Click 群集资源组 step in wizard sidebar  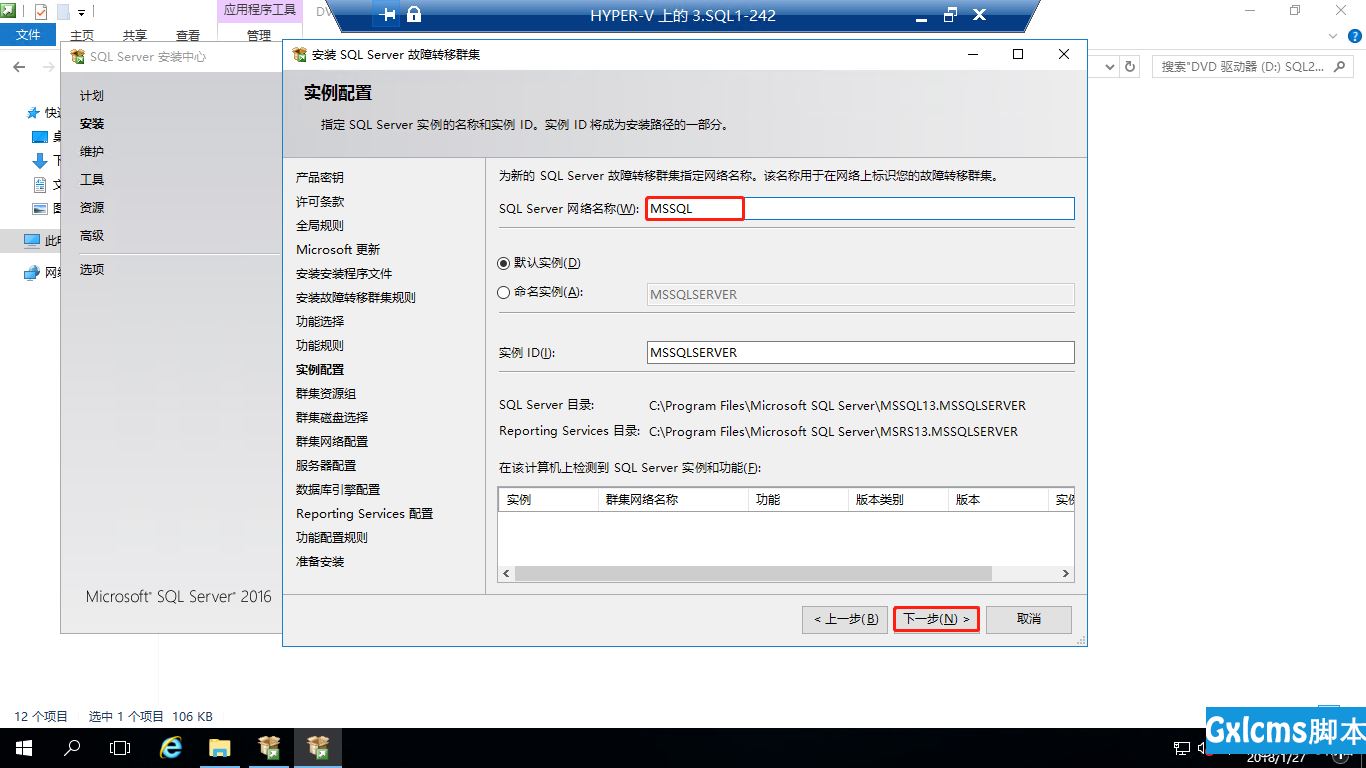tap(326, 394)
